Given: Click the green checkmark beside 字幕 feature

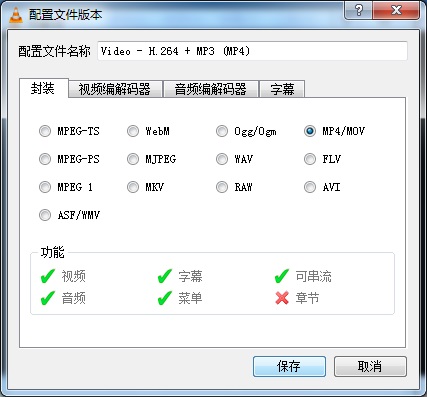Looking at the screenshot, I should point(165,276).
